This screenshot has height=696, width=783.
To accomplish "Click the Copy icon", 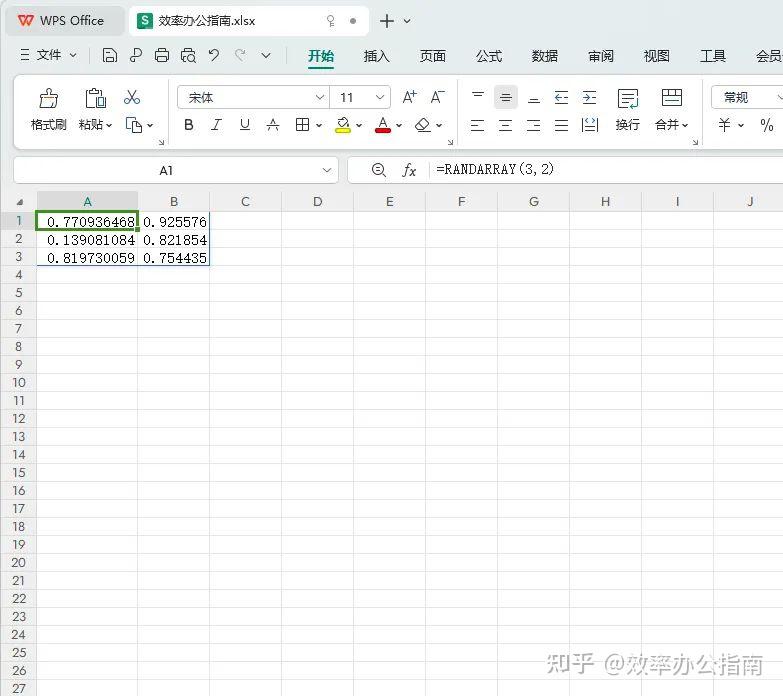I will coord(134,125).
